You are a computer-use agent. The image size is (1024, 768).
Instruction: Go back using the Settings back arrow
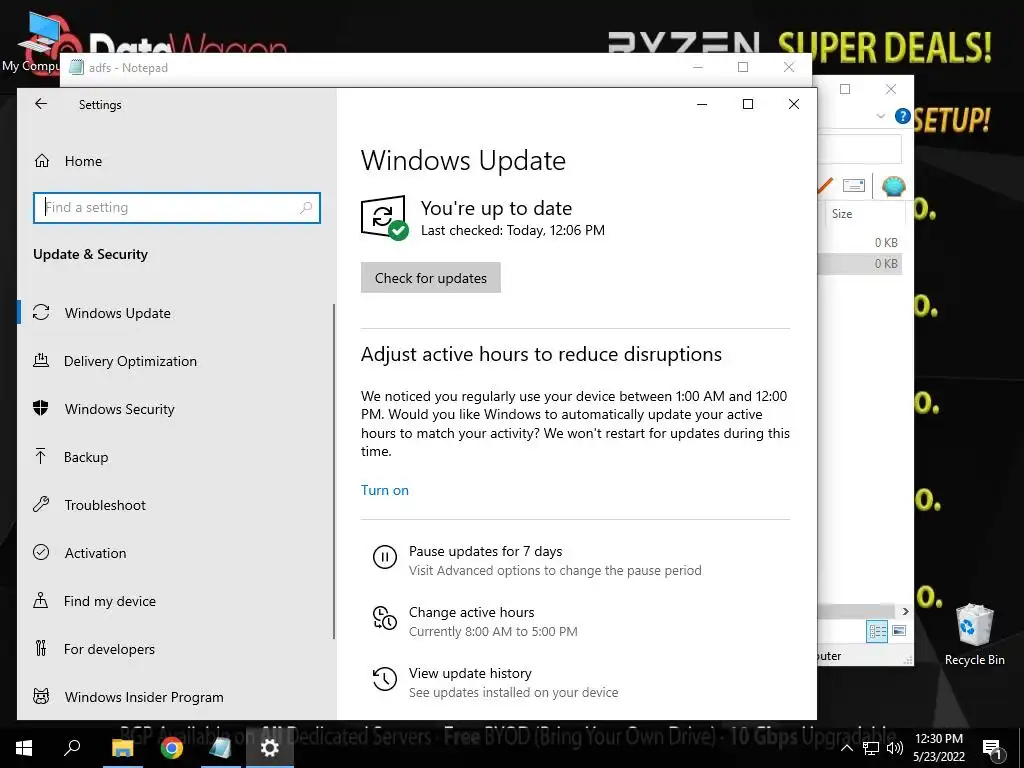pyautogui.click(x=41, y=104)
